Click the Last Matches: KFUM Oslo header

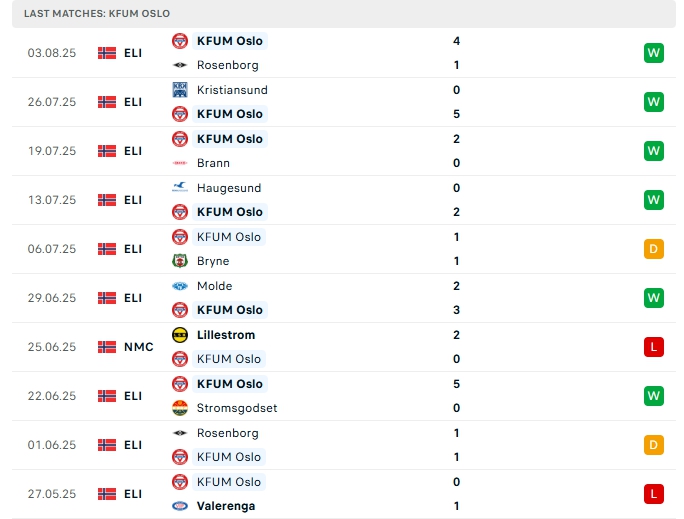tap(98, 13)
